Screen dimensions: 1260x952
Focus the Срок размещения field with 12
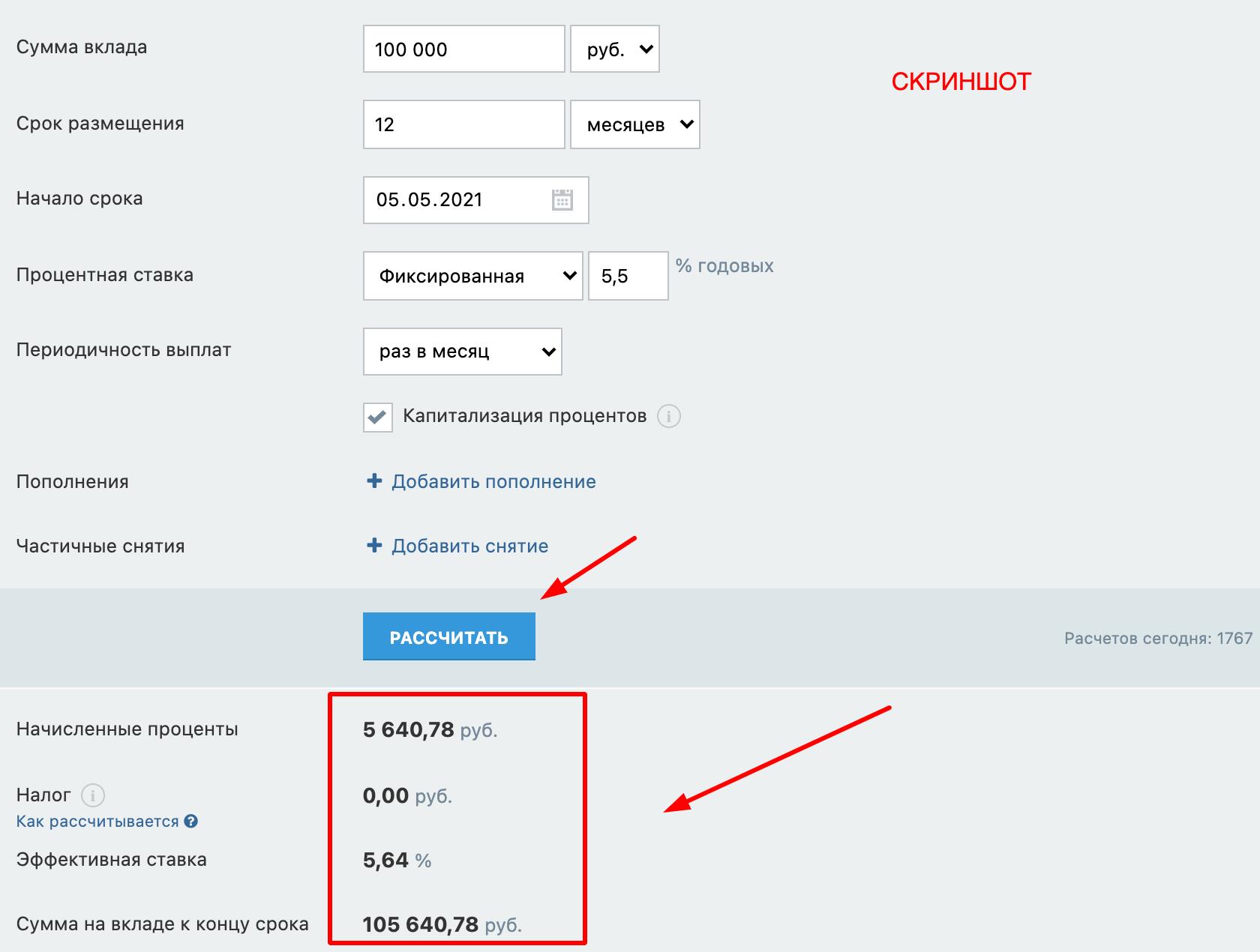point(464,124)
